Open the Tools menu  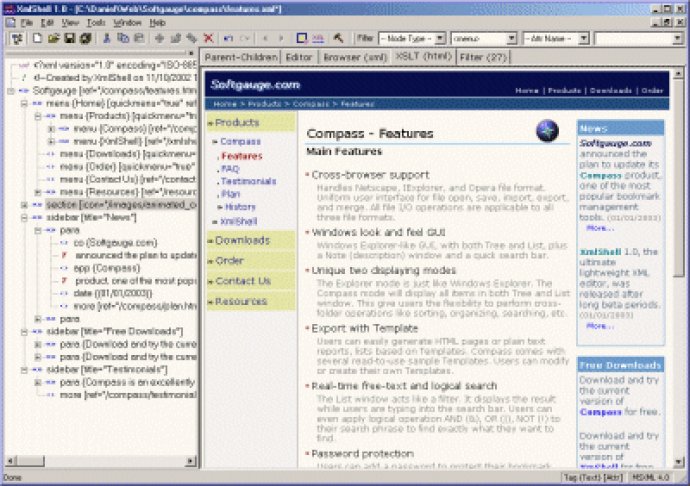point(96,23)
